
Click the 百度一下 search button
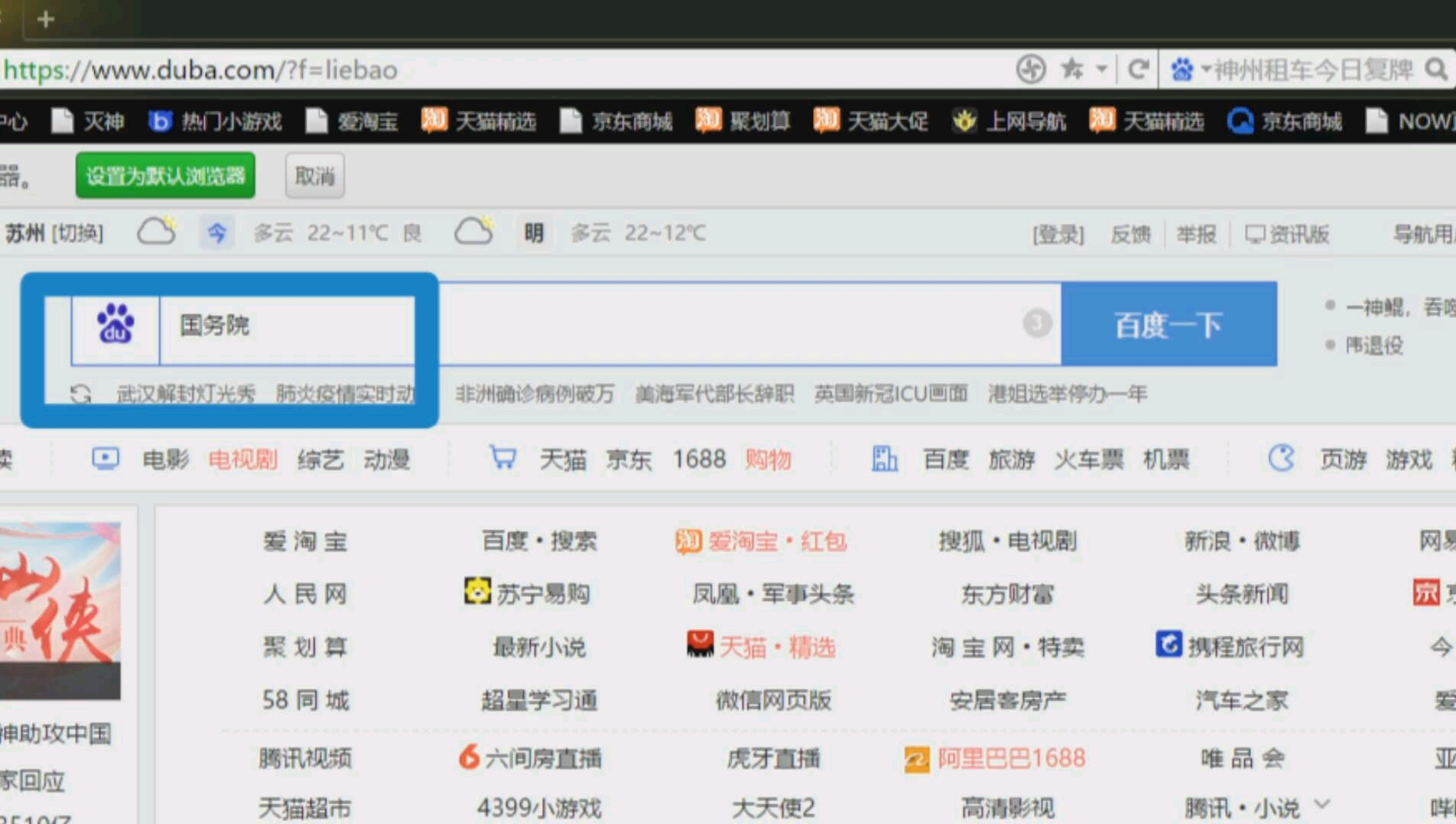1169,324
